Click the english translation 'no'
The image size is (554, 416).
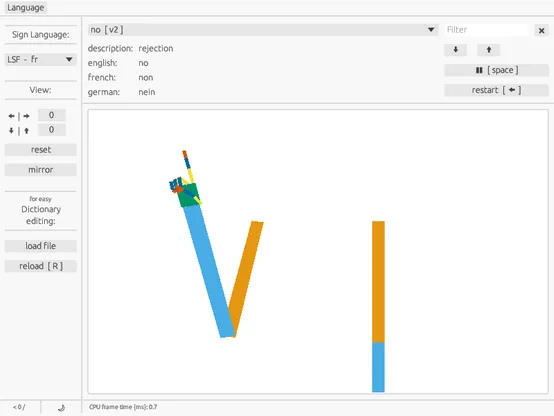[143, 63]
